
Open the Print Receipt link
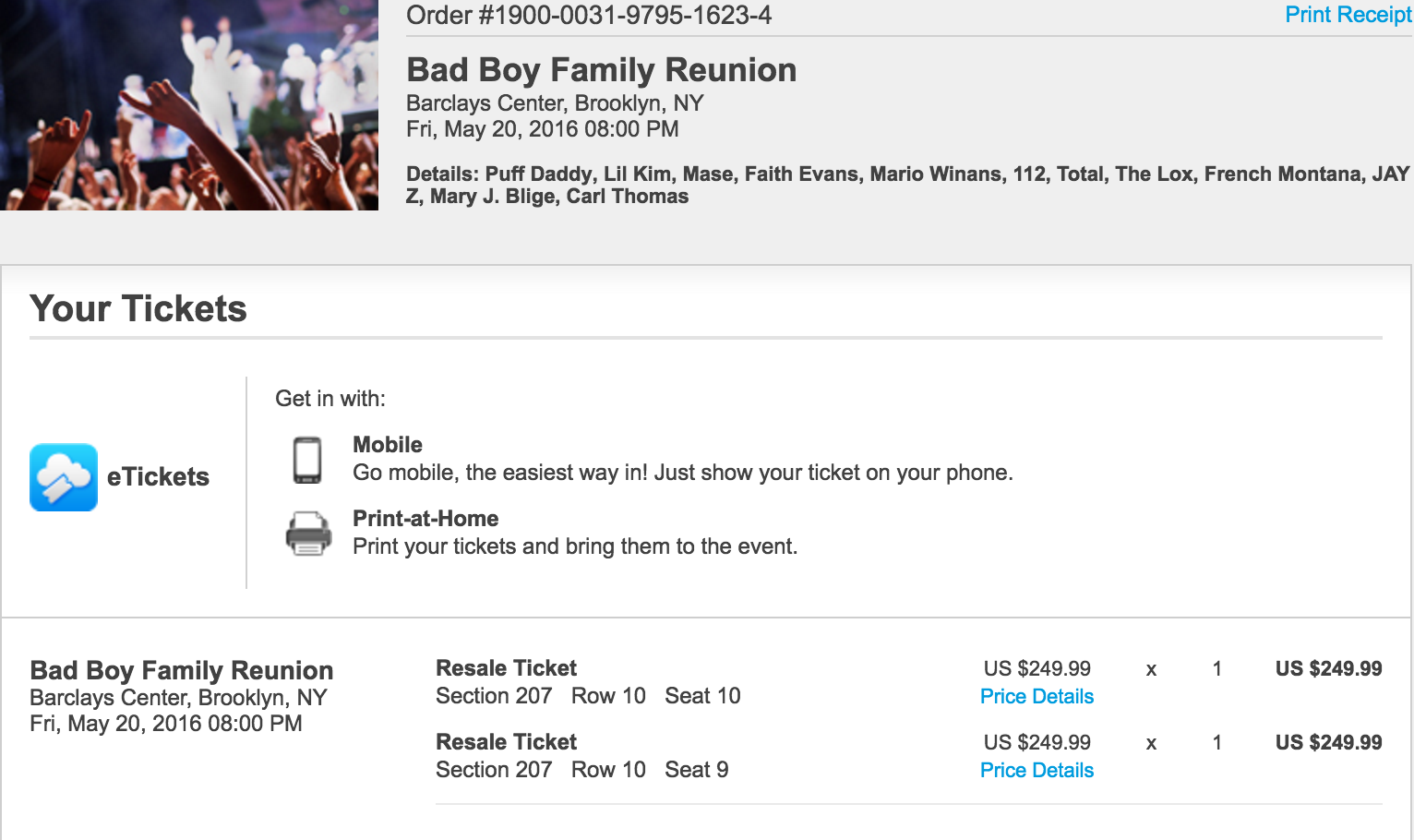[1348, 15]
